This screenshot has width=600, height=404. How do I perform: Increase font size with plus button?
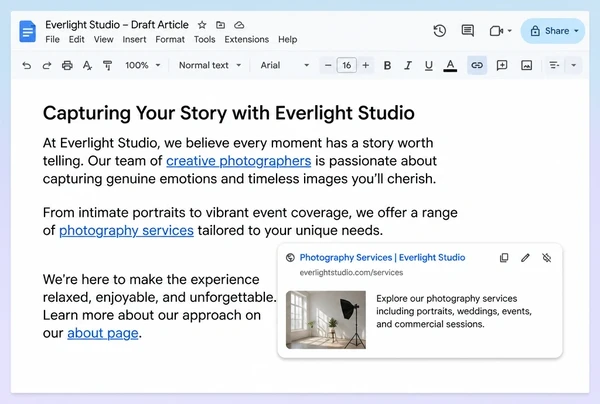(x=365, y=65)
